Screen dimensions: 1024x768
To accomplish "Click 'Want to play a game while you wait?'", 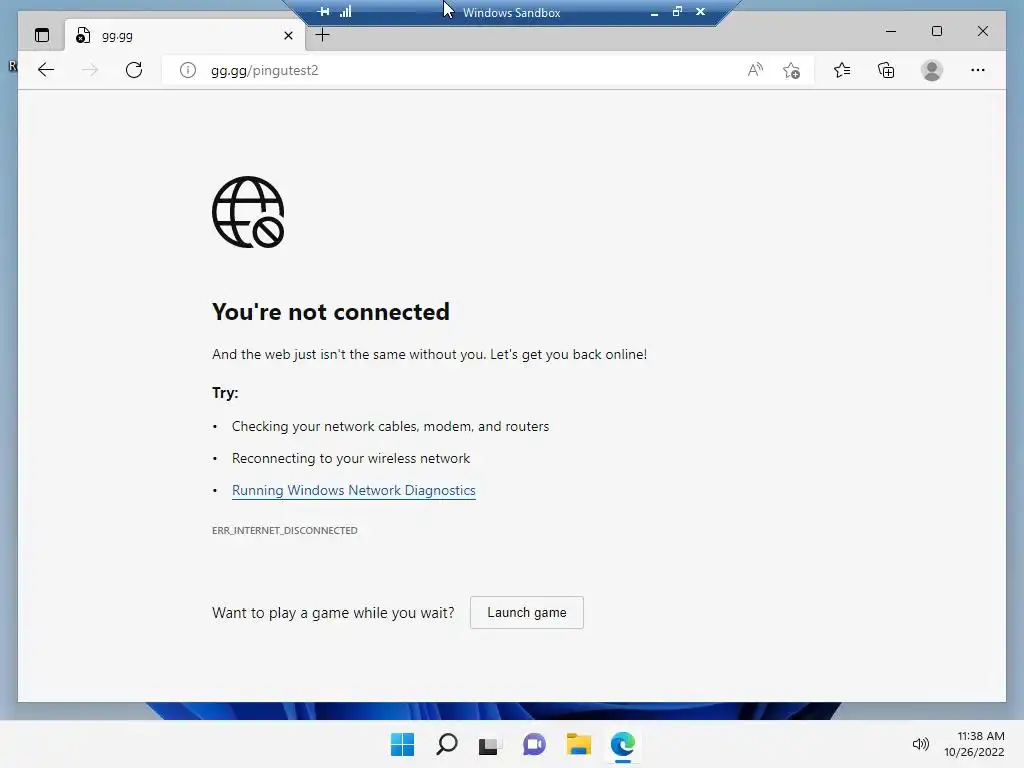I will pyautogui.click(x=333, y=613).
